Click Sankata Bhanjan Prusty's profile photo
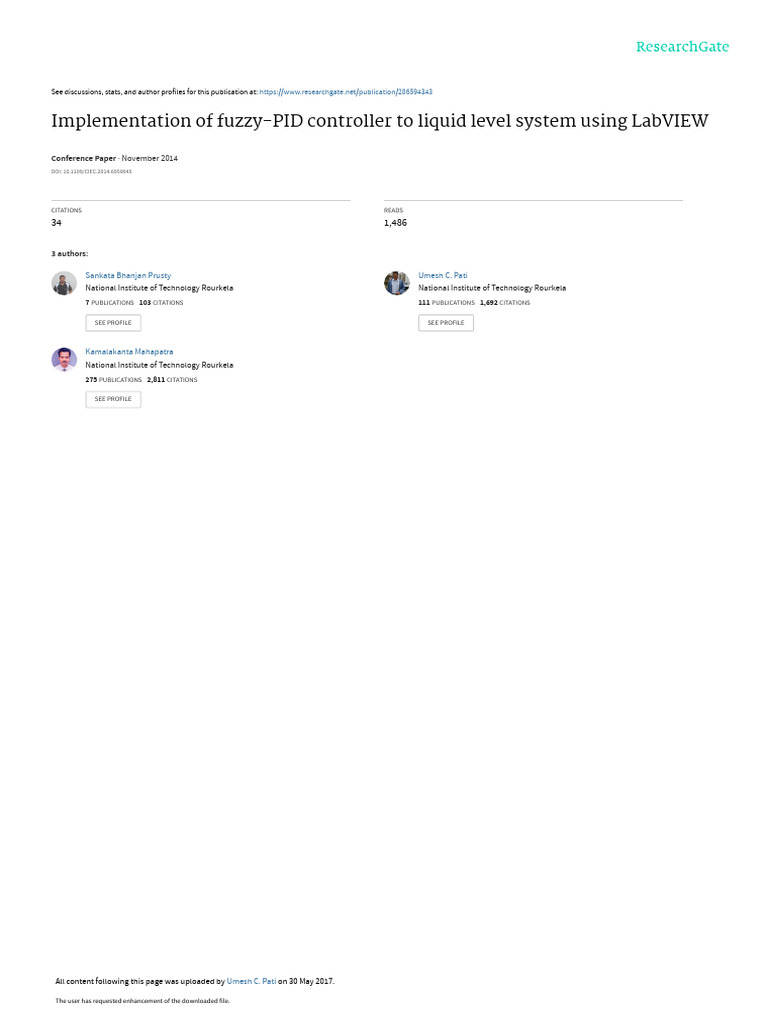Screen dimensions: 768x1024 click(x=64, y=283)
